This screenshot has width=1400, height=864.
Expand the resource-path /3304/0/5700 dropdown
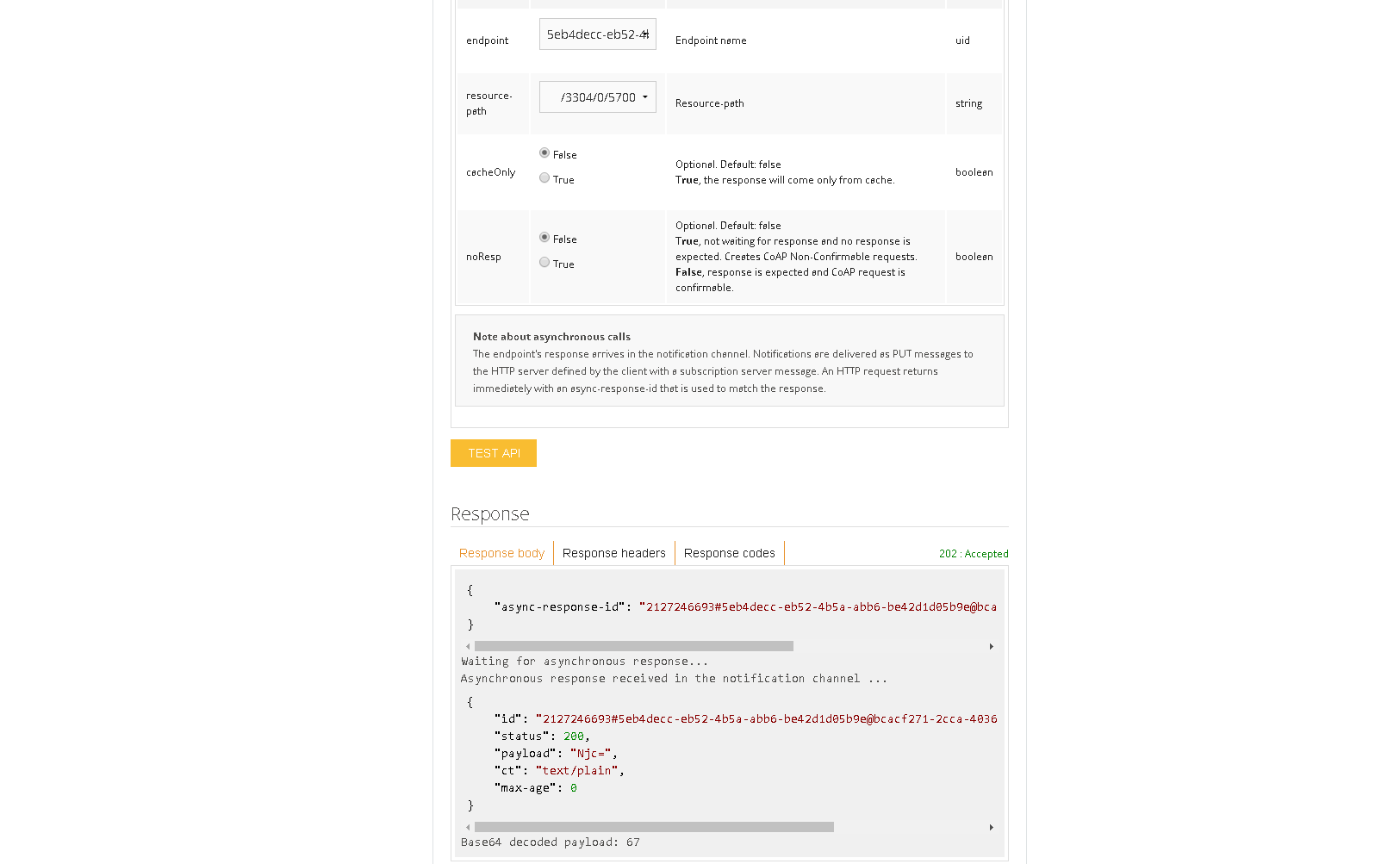coord(597,97)
